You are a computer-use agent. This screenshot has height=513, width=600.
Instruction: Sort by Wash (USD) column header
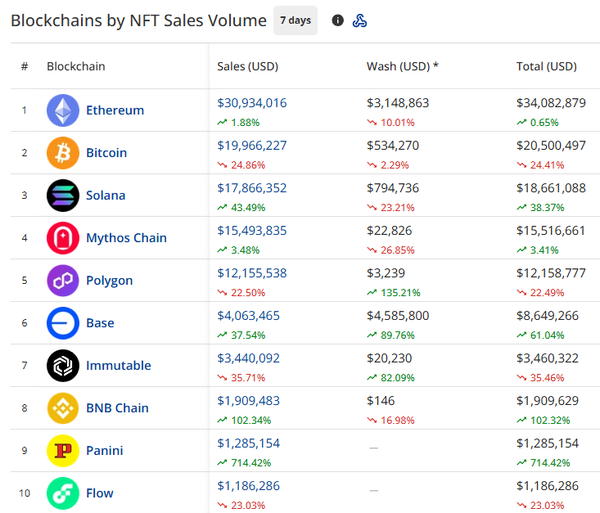(400, 67)
